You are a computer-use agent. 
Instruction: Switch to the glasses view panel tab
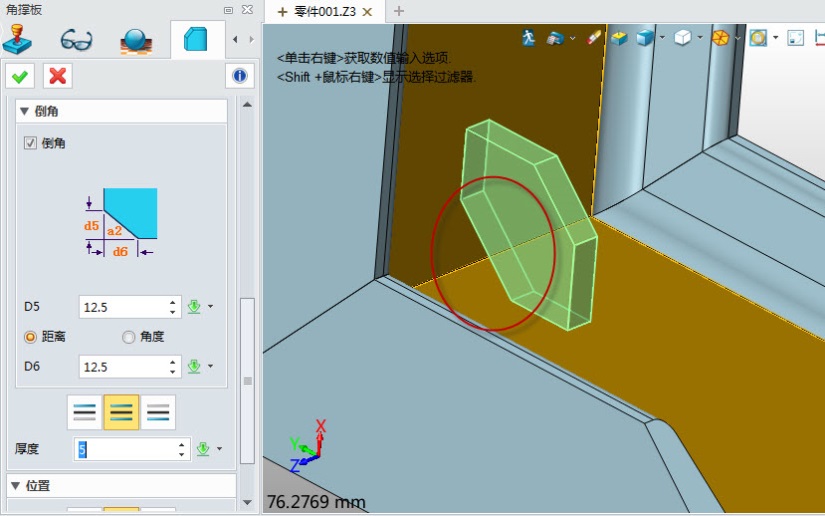(x=76, y=40)
